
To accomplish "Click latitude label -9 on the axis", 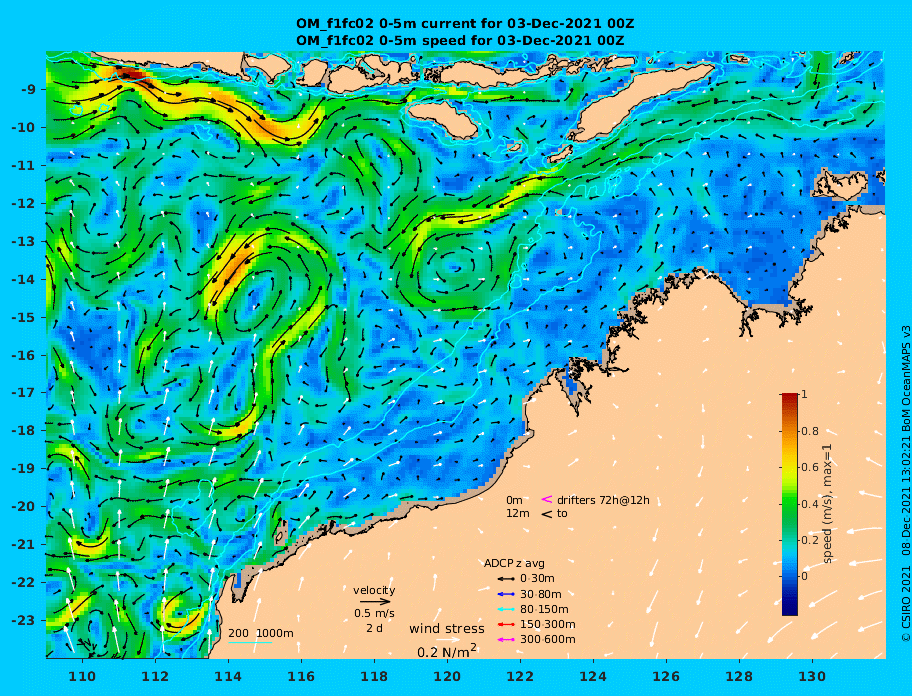I will 30,90.
